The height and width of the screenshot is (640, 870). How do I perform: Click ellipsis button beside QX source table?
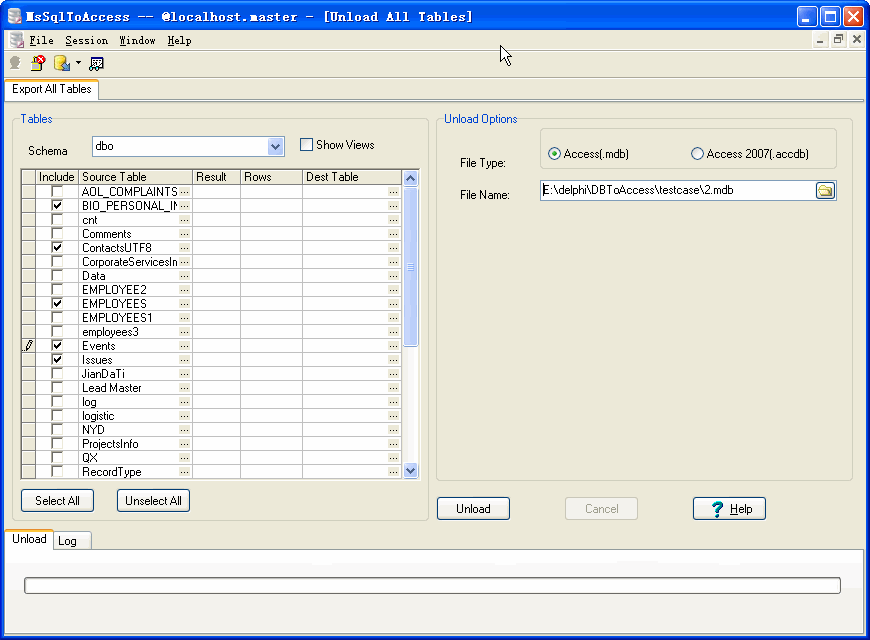pos(185,458)
